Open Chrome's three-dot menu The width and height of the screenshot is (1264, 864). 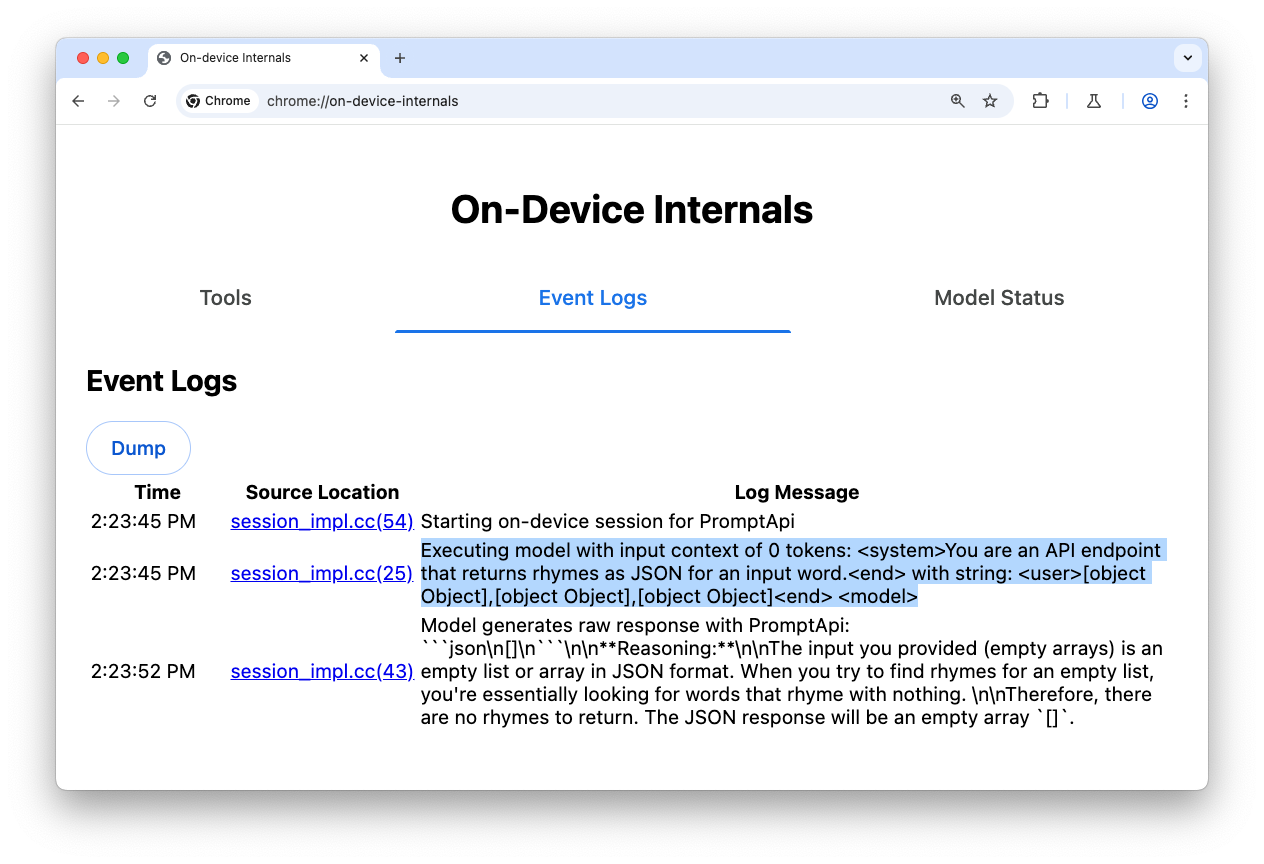(1186, 101)
